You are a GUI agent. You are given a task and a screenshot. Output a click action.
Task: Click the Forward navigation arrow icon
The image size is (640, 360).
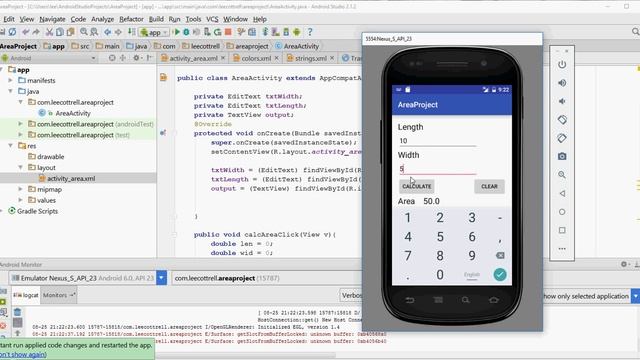(118, 32)
